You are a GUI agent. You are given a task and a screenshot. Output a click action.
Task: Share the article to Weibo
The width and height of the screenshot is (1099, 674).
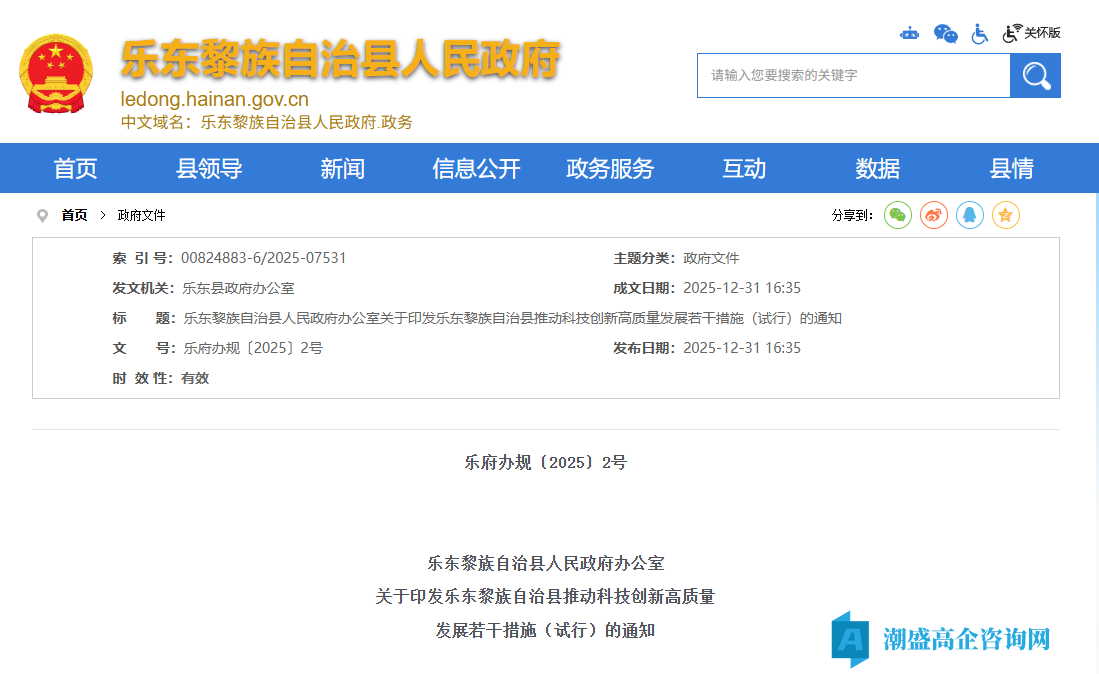(x=933, y=215)
